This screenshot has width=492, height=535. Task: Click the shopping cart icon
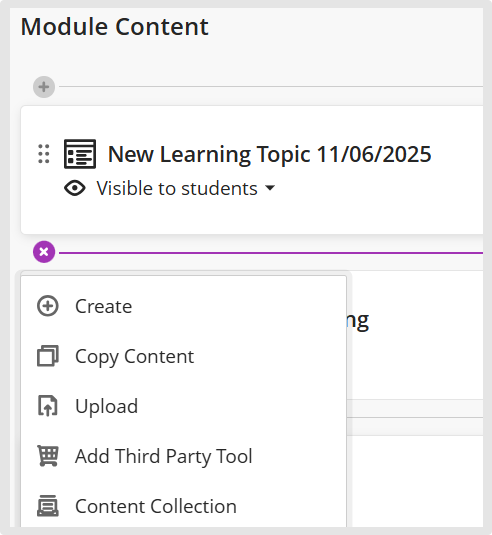click(x=48, y=456)
